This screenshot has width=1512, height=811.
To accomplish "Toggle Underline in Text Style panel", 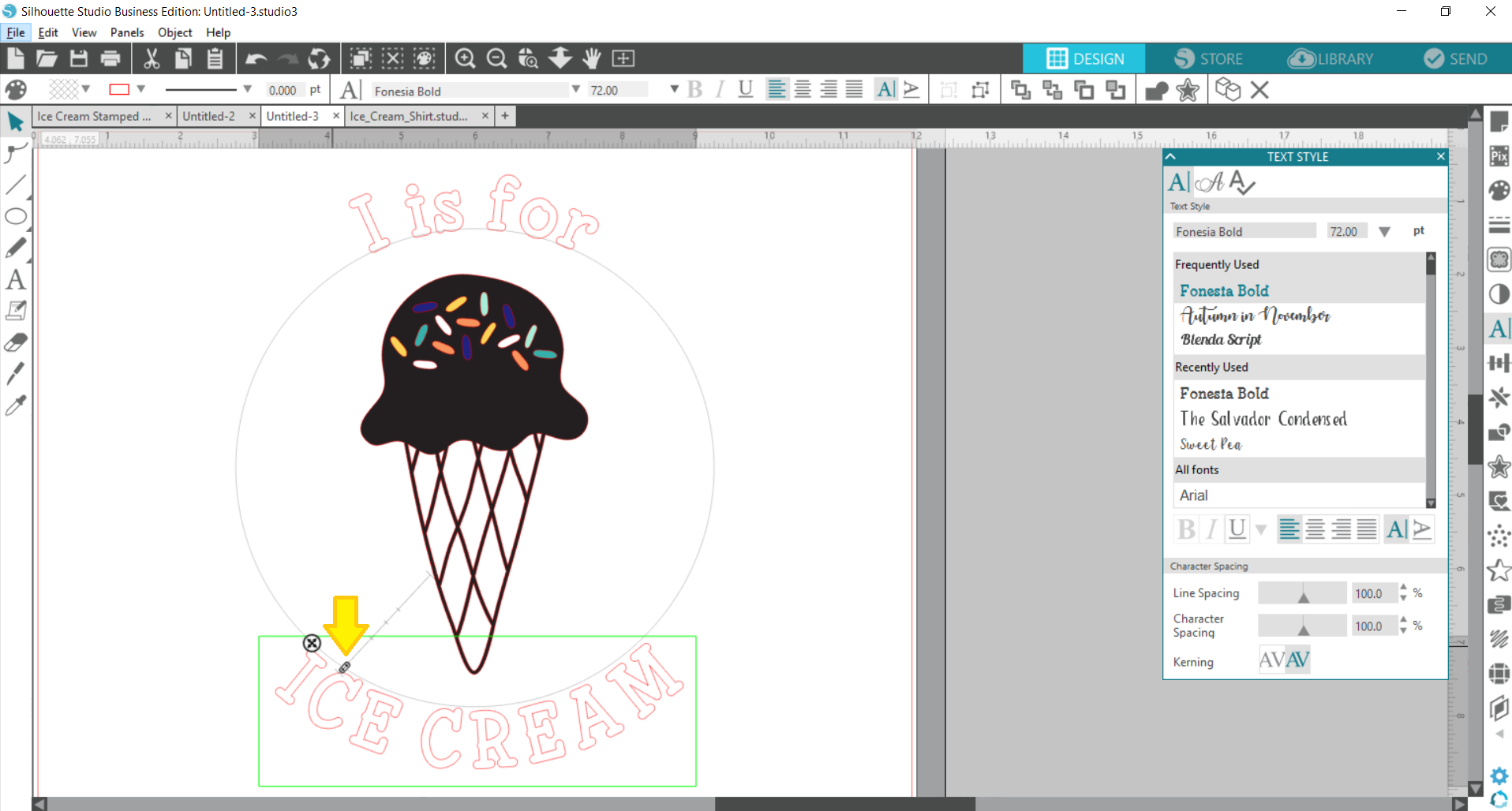I will click(x=1237, y=529).
